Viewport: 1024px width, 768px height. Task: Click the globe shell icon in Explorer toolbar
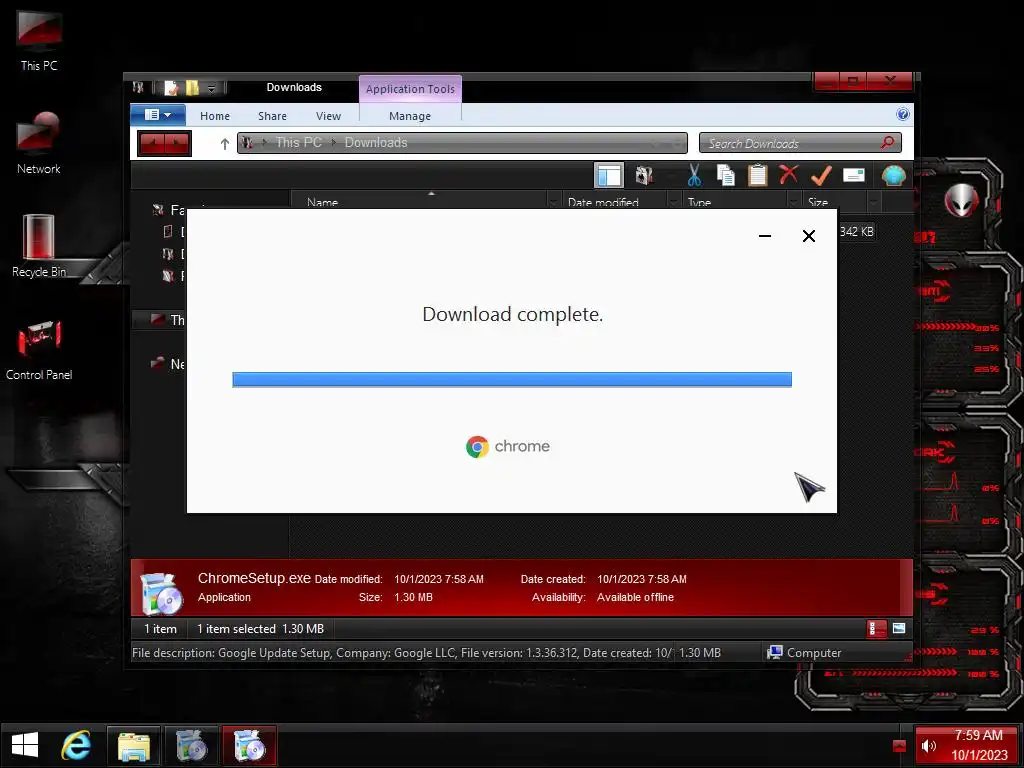point(893,175)
